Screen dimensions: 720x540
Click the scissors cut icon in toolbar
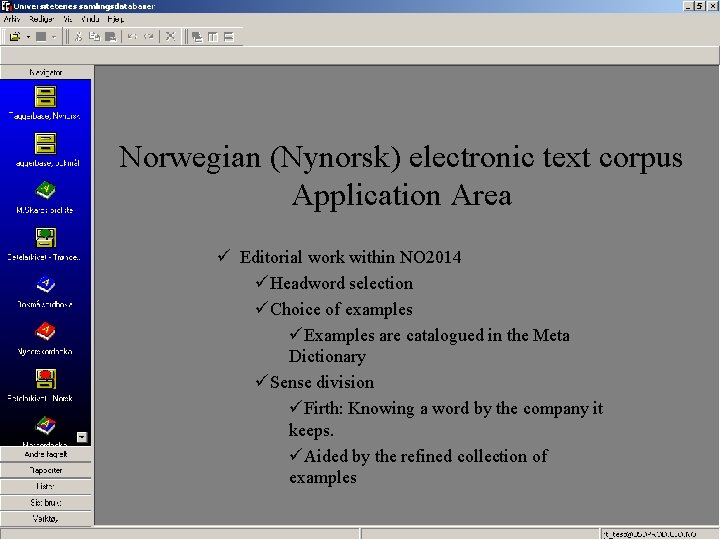pyautogui.click(x=79, y=37)
